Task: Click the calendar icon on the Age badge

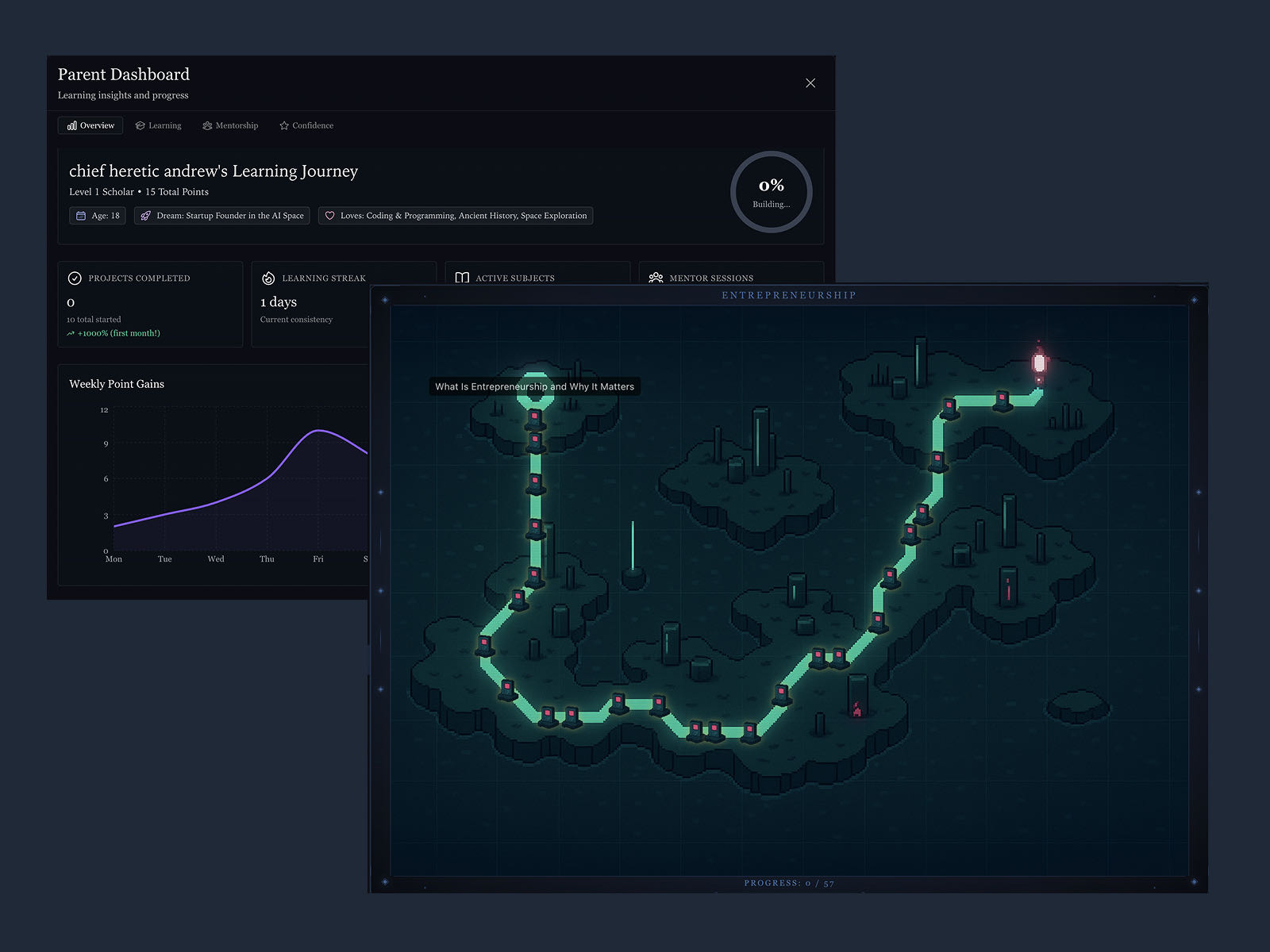Action: click(x=80, y=215)
